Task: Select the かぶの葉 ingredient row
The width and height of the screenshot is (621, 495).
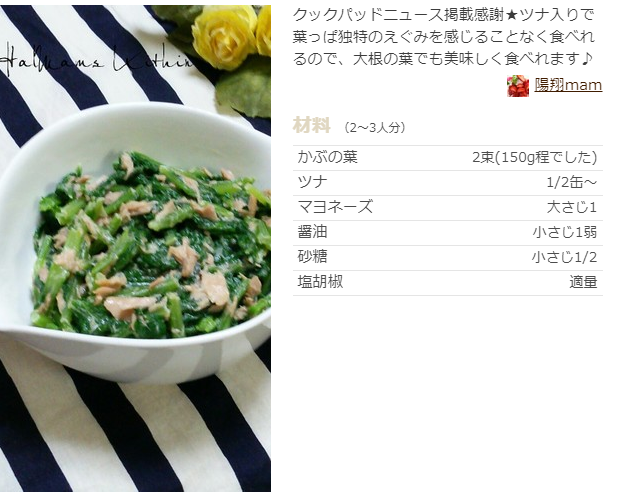Action: coord(448,158)
